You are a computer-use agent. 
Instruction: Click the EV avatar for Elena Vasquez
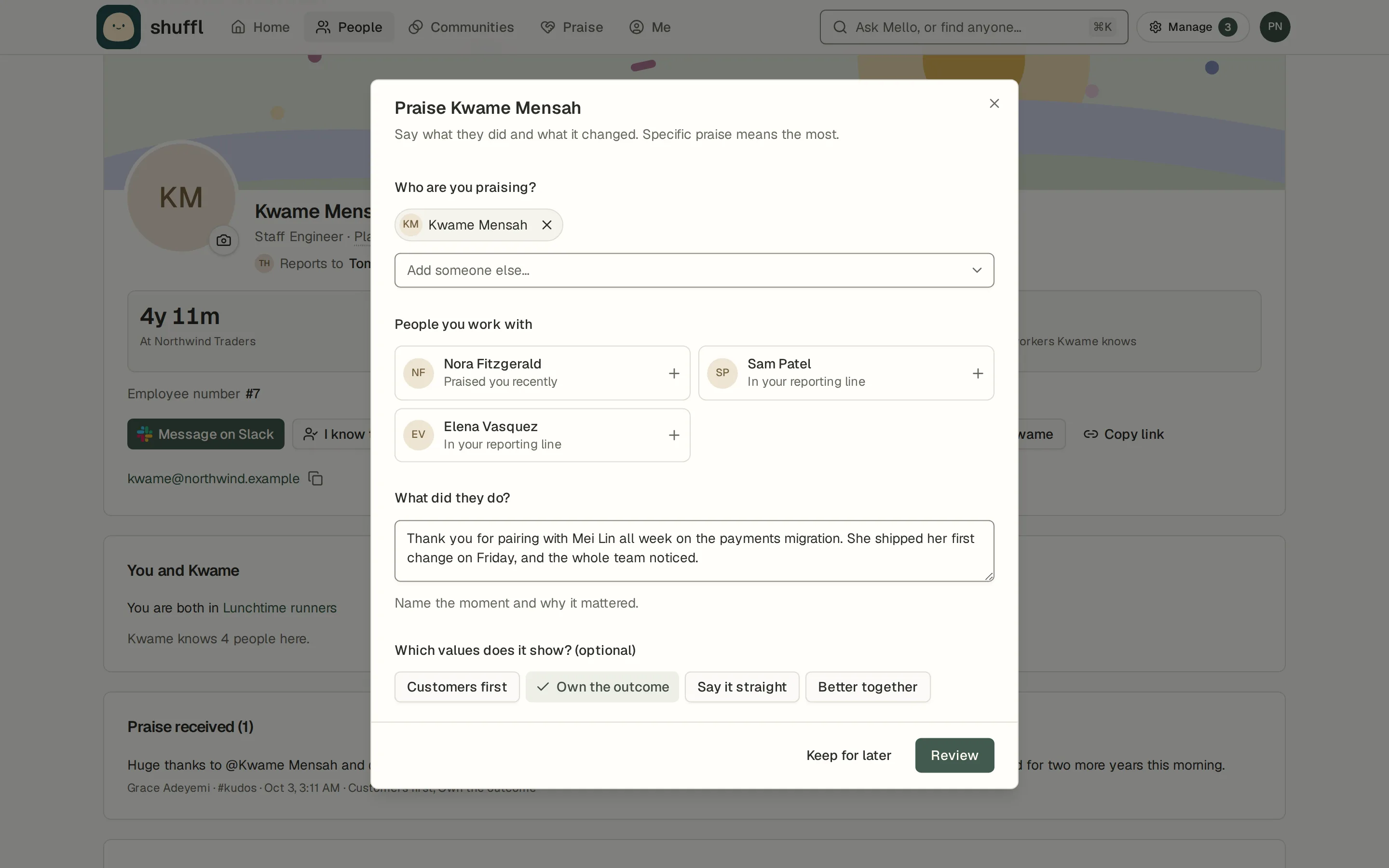point(419,434)
